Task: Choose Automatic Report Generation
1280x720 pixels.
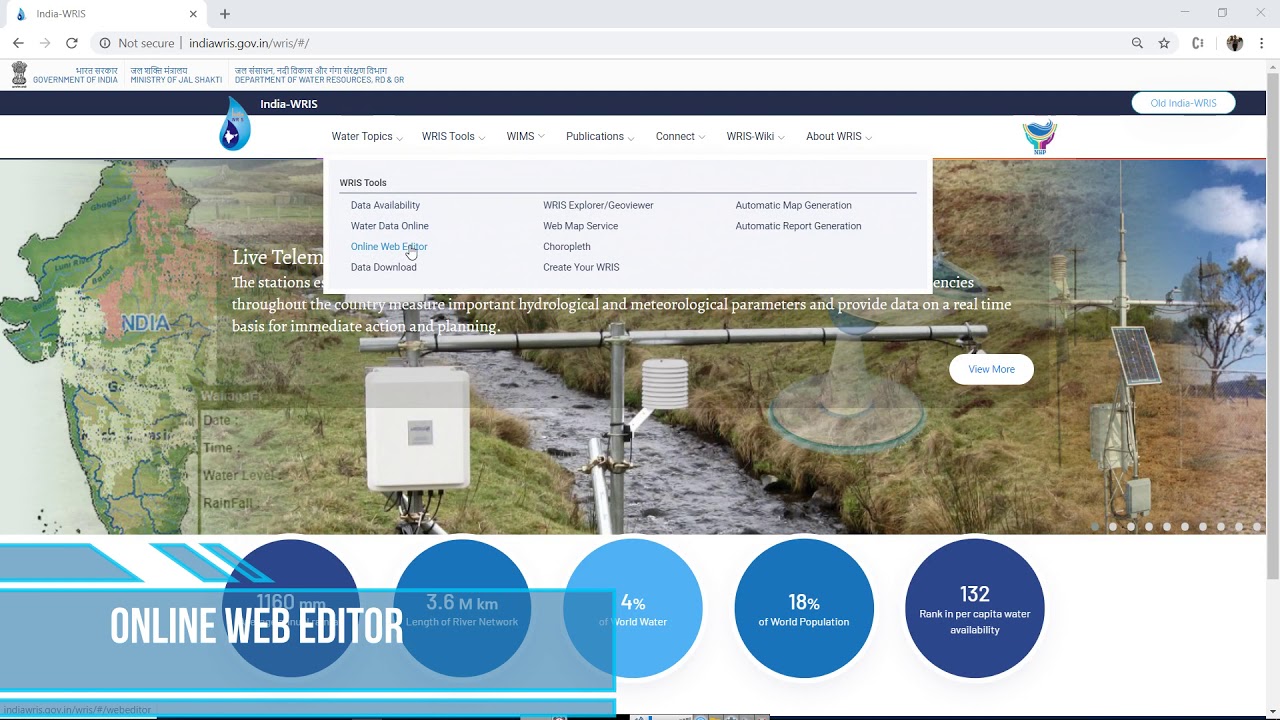Action: coord(798,226)
